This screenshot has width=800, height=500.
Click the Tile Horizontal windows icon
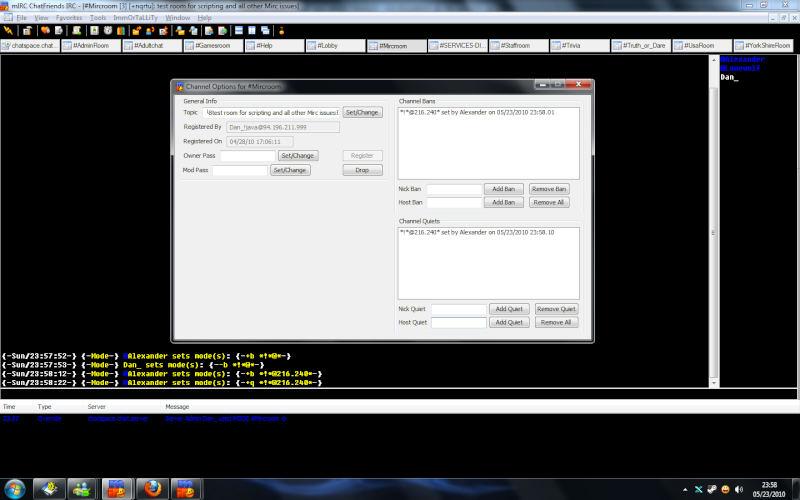point(239,31)
